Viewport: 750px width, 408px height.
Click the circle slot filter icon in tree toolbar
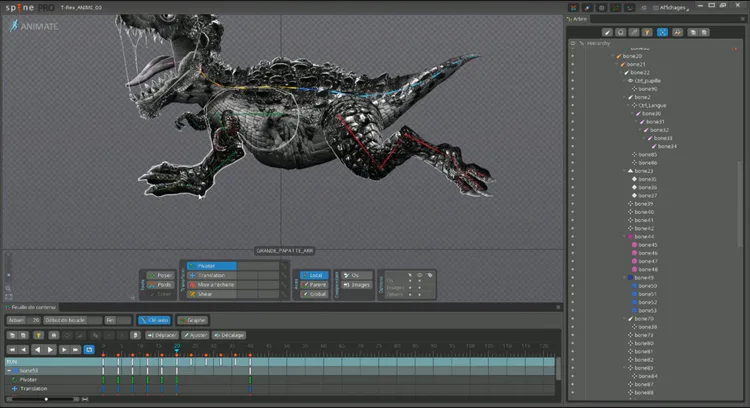pos(620,32)
